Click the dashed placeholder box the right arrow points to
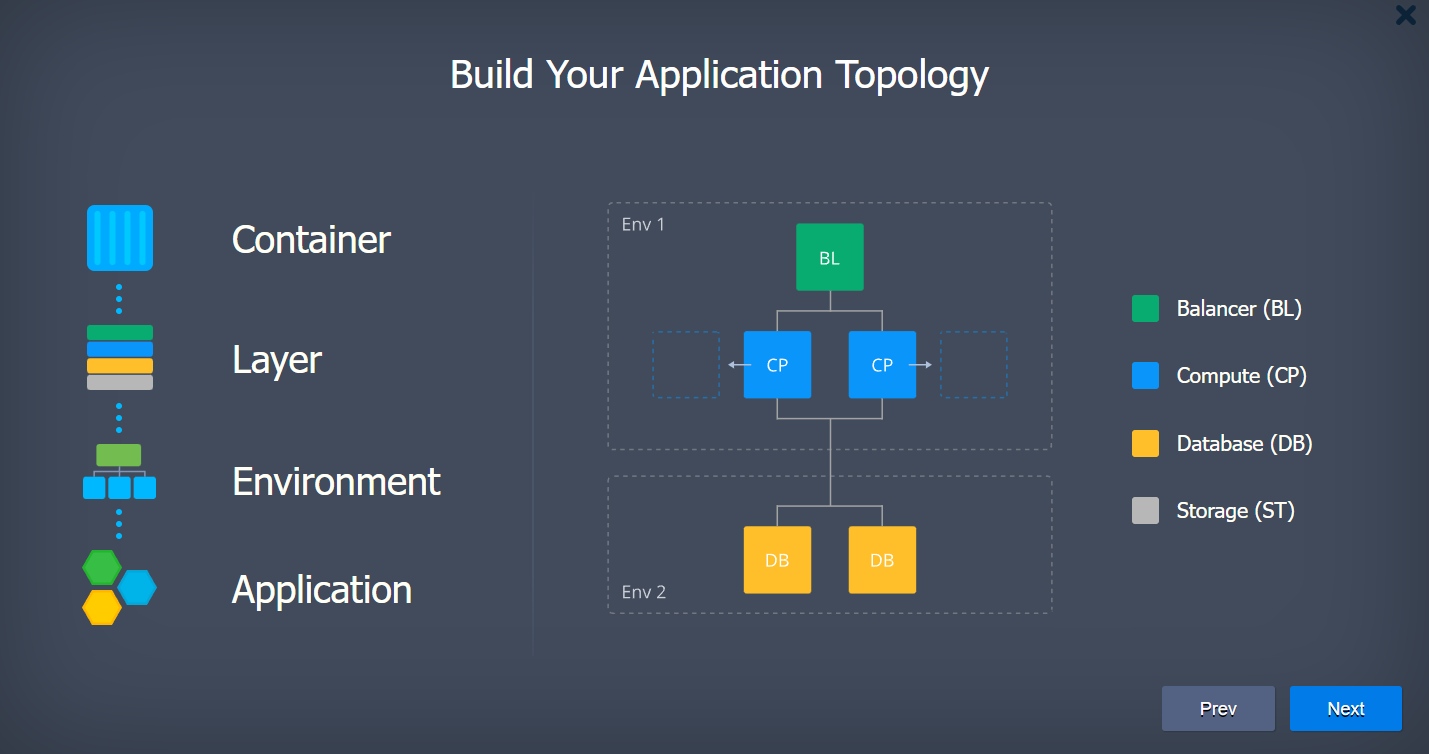 point(974,365)
